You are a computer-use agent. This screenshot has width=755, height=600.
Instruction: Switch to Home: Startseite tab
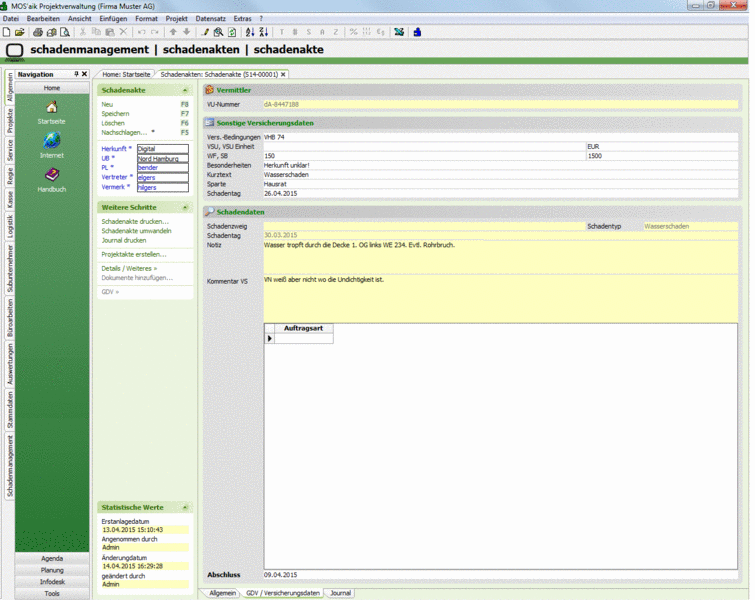click(x=126, y=75)
